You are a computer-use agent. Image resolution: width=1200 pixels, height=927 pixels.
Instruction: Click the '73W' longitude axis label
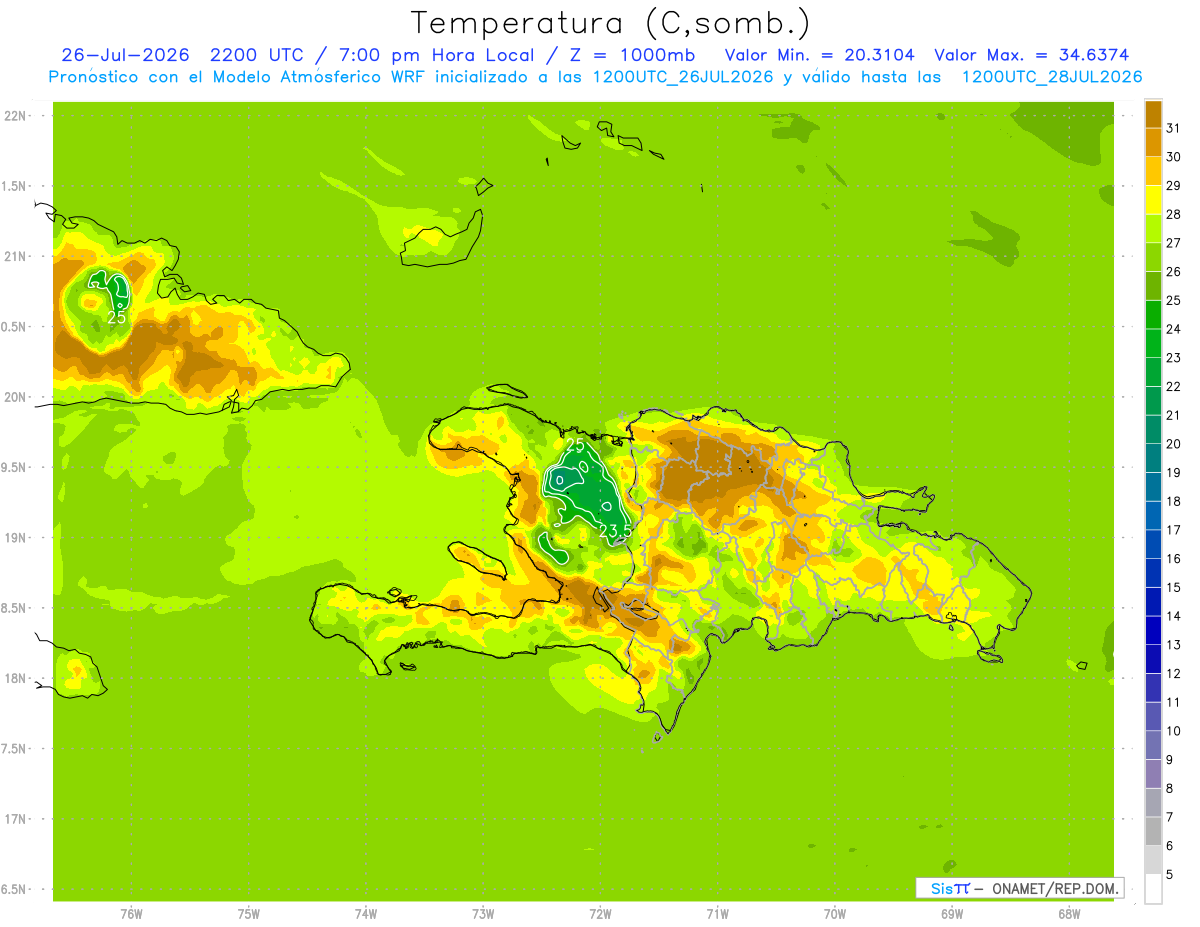click(483, 914)
